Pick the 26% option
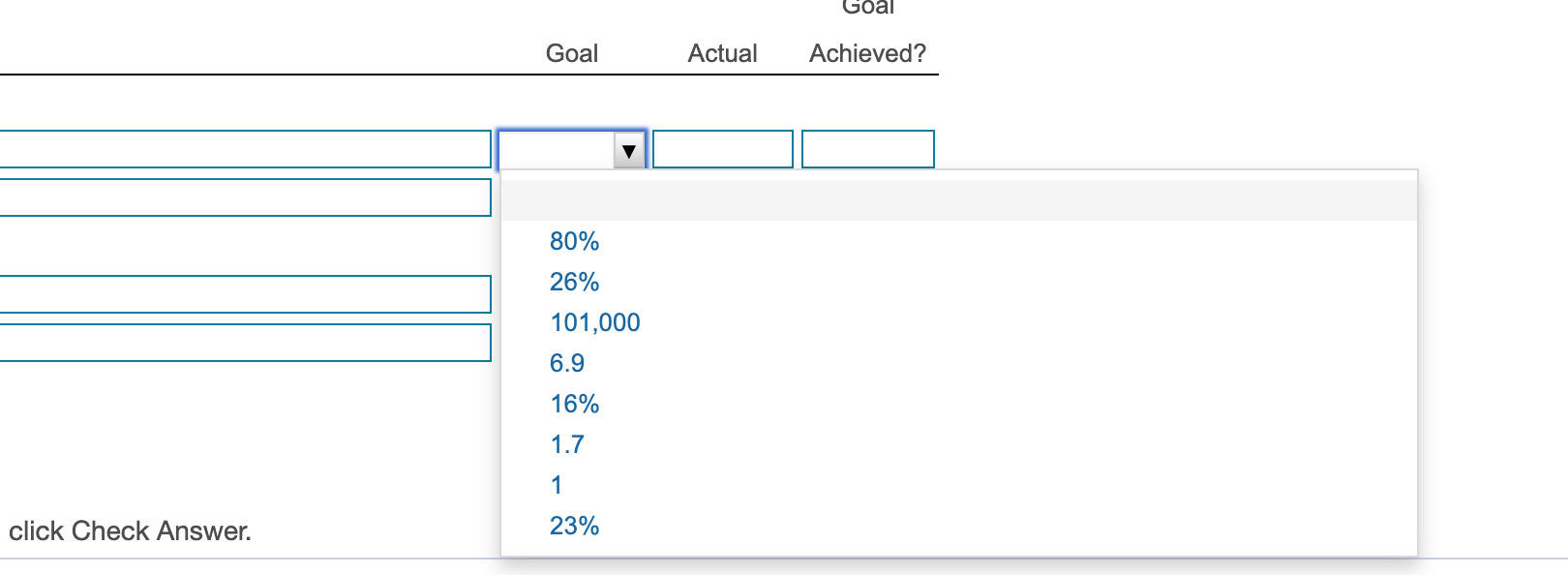Image resolution: width=1568 pixels, height=575 pixels. [x=574, y=282]
